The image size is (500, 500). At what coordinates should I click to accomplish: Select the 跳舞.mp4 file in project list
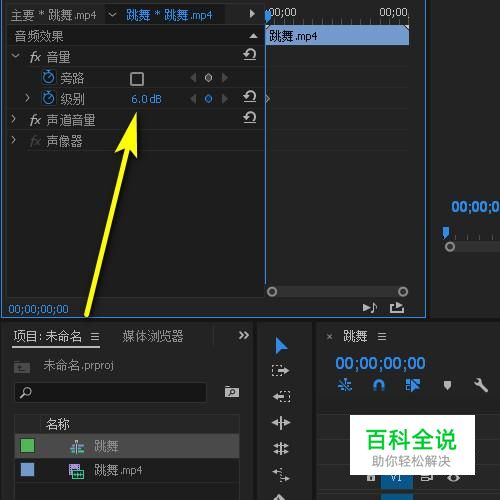pos(127,470)
